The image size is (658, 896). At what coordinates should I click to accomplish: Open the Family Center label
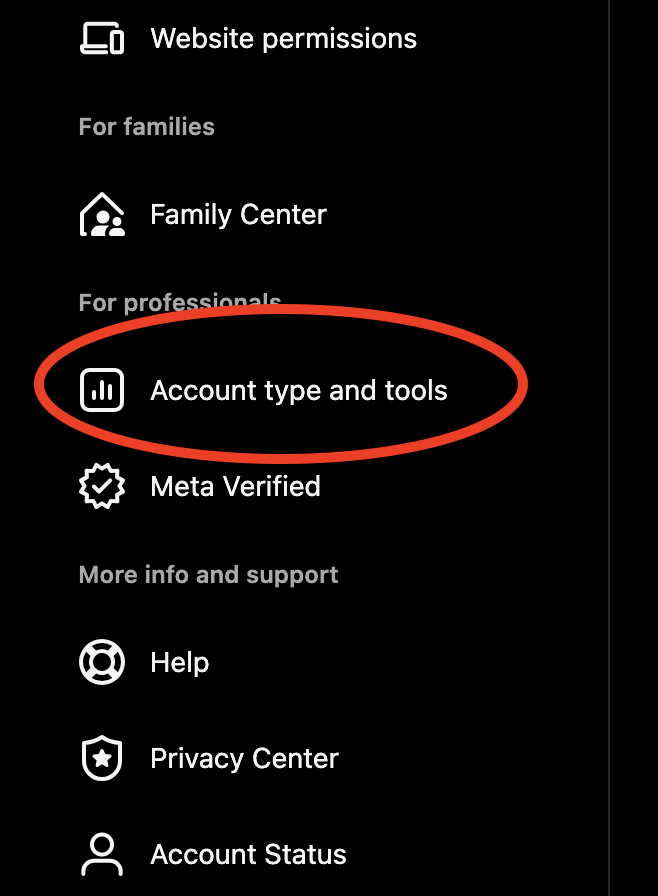(x=238, y=215)
